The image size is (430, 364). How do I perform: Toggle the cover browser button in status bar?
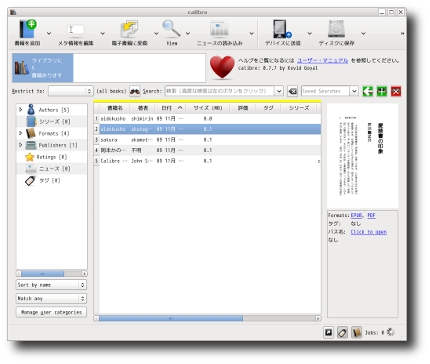328,332
